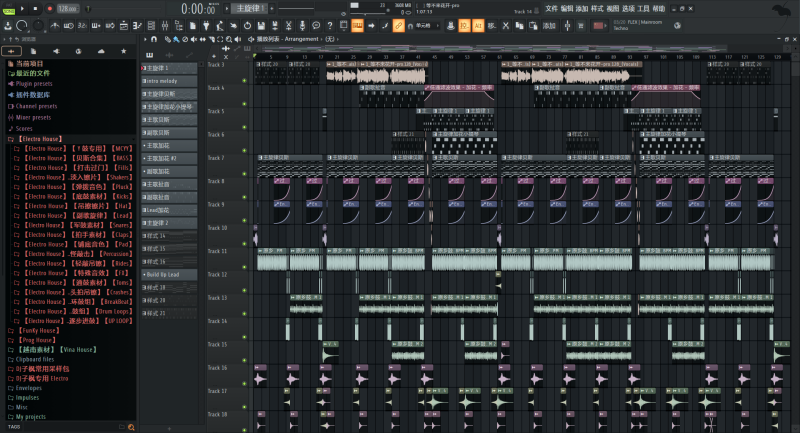Image resolution: width=800 pixels, height=433 pixels.
Task: Open the help question mark icon
Action: pos(330,26)
